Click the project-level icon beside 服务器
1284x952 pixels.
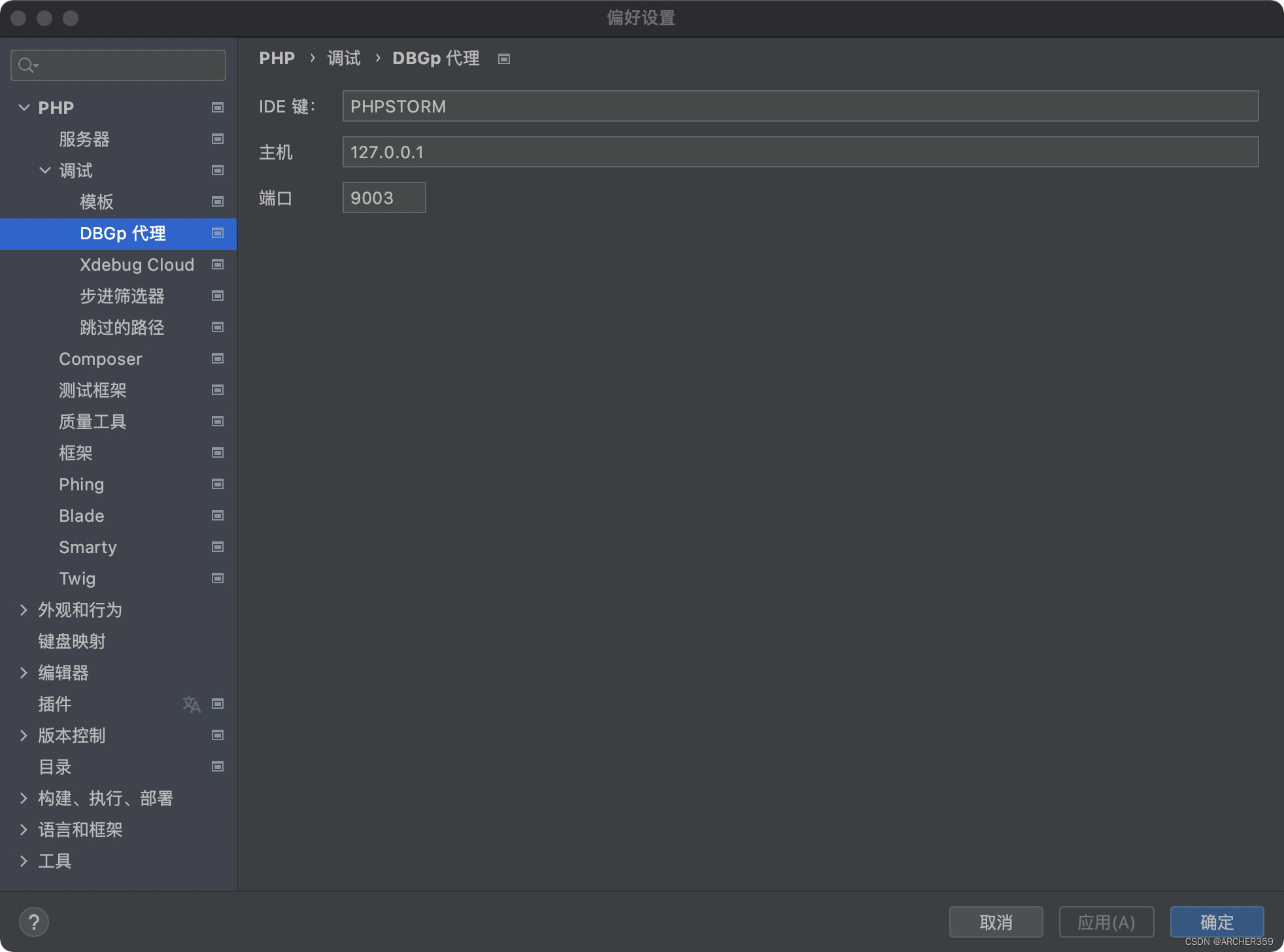coord(218,139)
